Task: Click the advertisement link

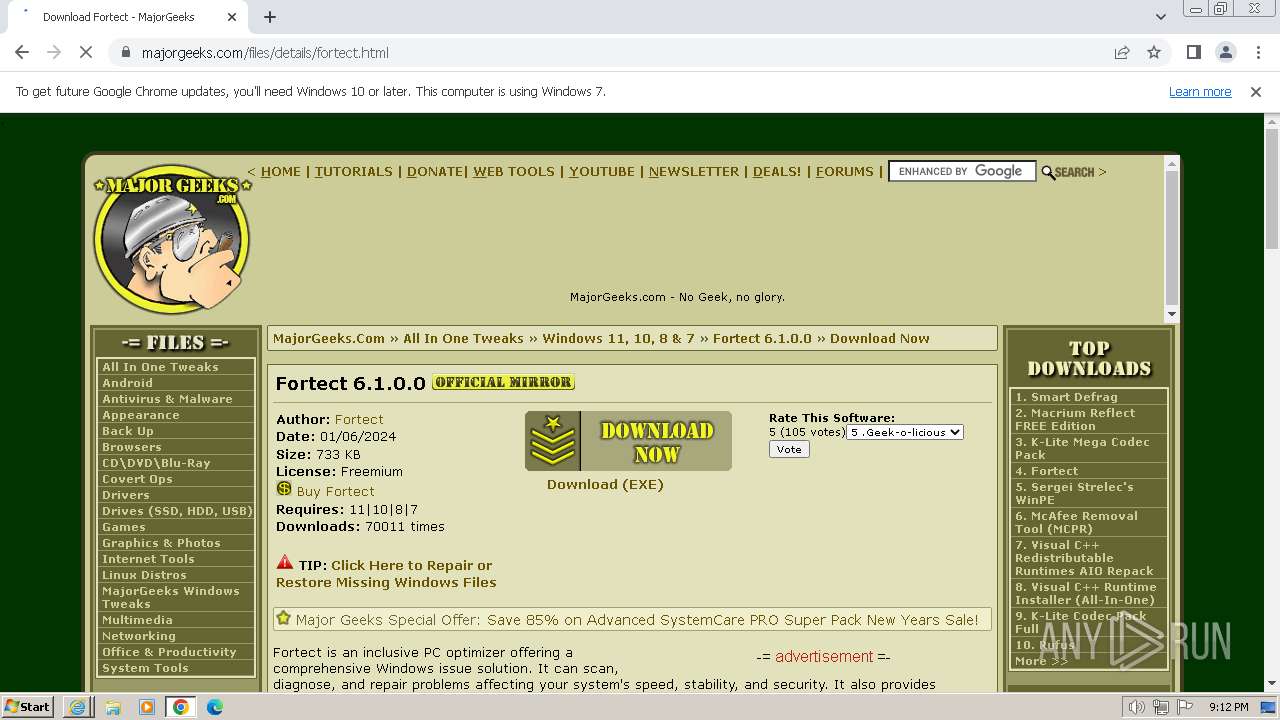Action: click(824, 657)
